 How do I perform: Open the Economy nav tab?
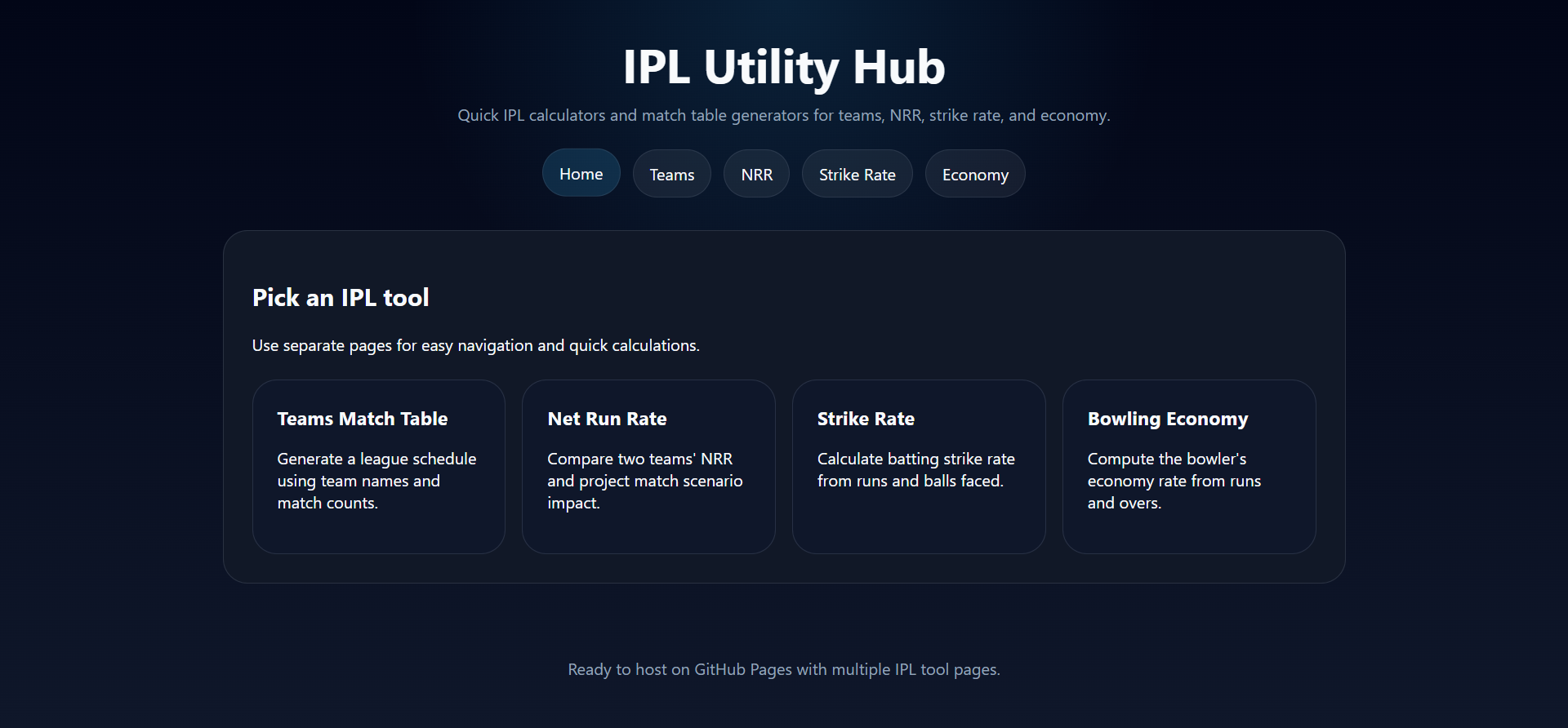point(975,174)
